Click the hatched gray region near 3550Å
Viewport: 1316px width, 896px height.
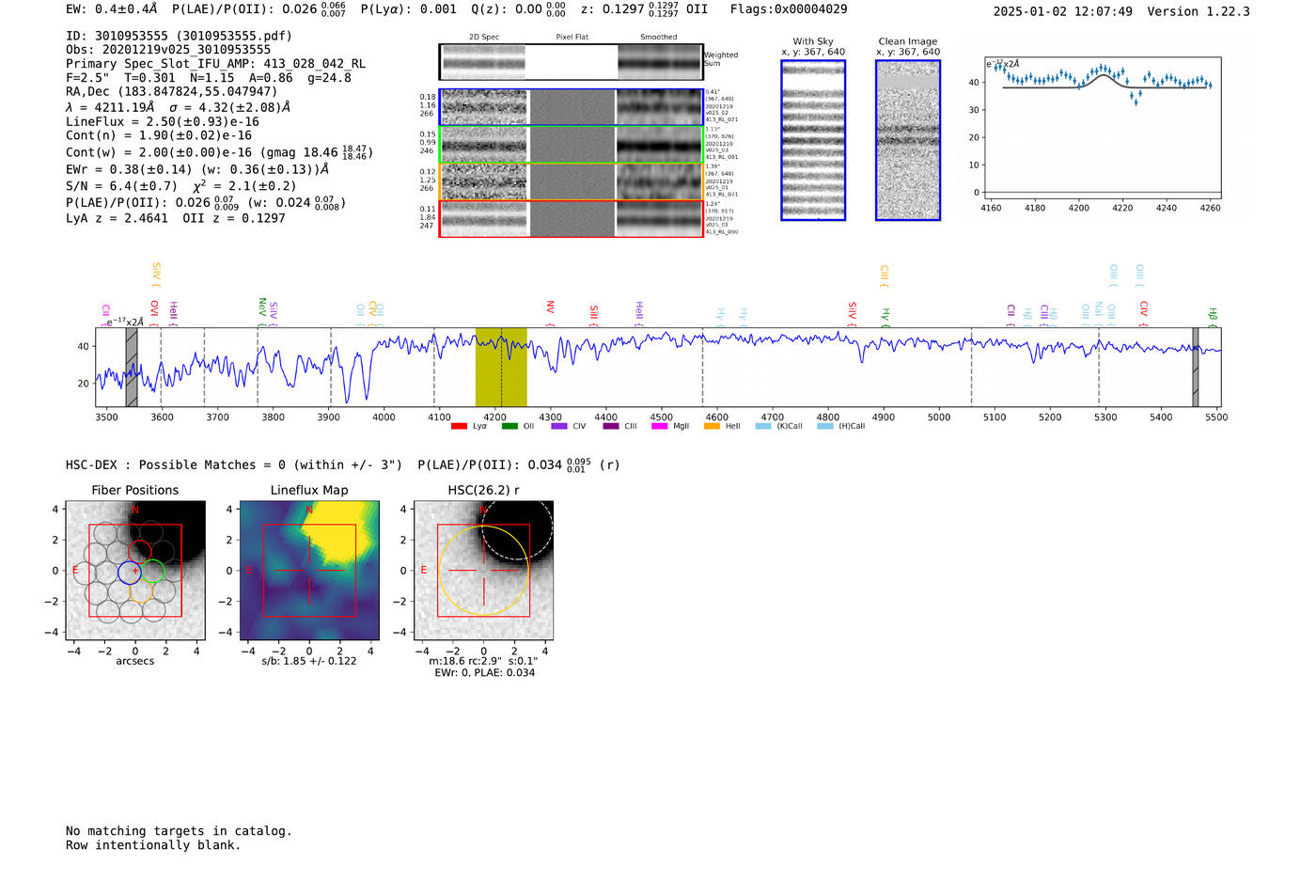tap(132, 368)
